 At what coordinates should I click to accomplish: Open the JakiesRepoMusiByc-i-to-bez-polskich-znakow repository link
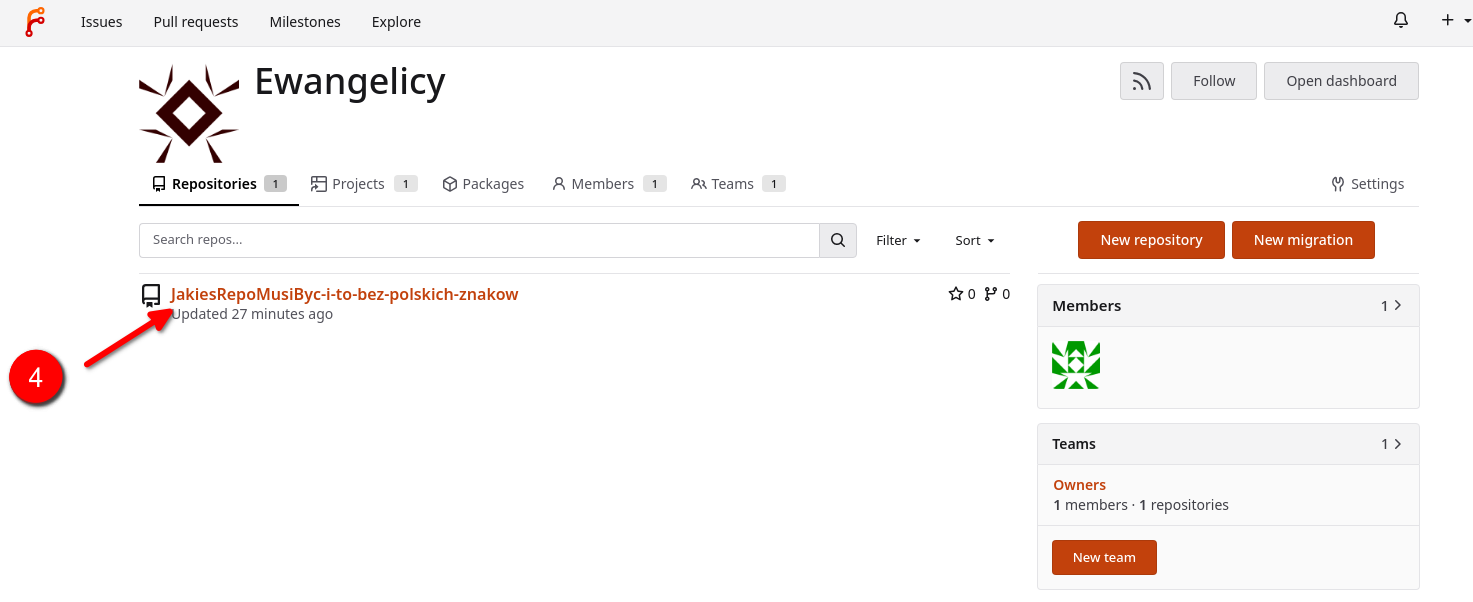click(x=344, y=294)
